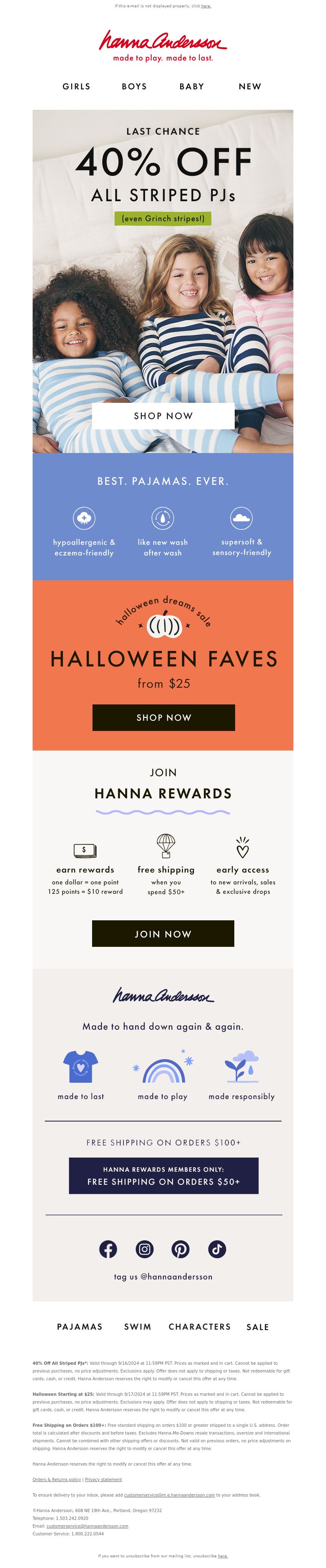Screen dimensions: 326x1568
Task: Click the free shipping parachute icon
Action: coord(165,846)
